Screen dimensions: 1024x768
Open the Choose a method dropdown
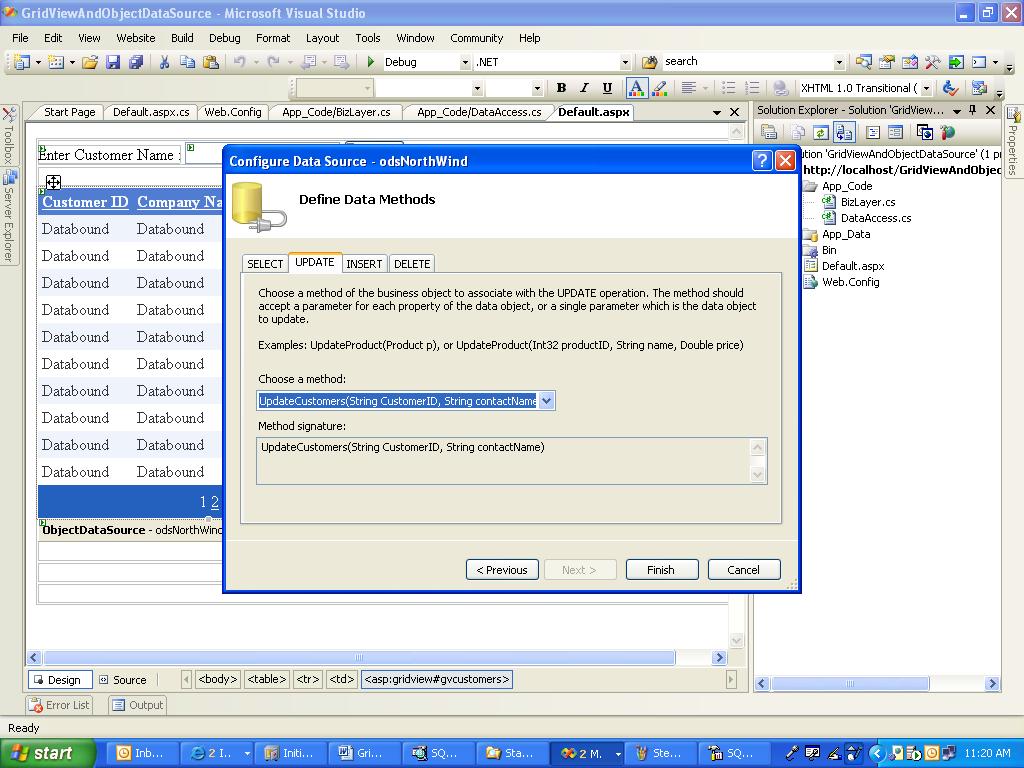[x=547, y=401]
